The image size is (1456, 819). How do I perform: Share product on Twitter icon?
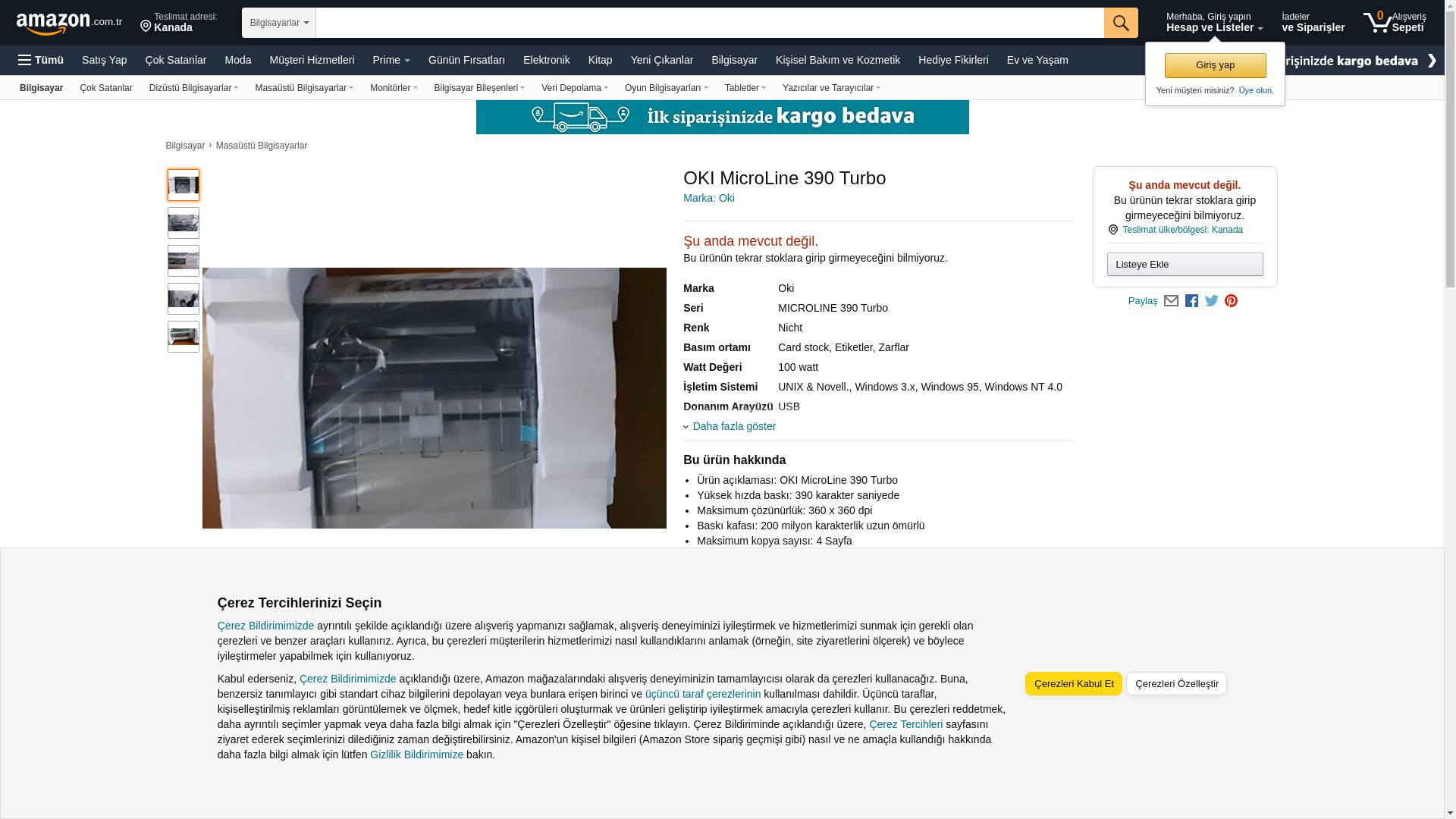[1212, 301]
